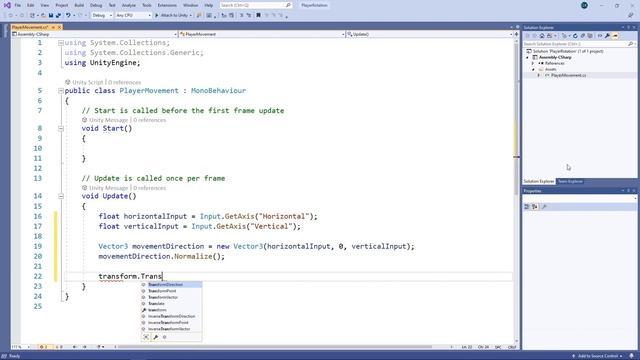Switch to the Solution Explorer tab
The width and height of the screenshot is (640, 360).
click(x=539, y=181)
